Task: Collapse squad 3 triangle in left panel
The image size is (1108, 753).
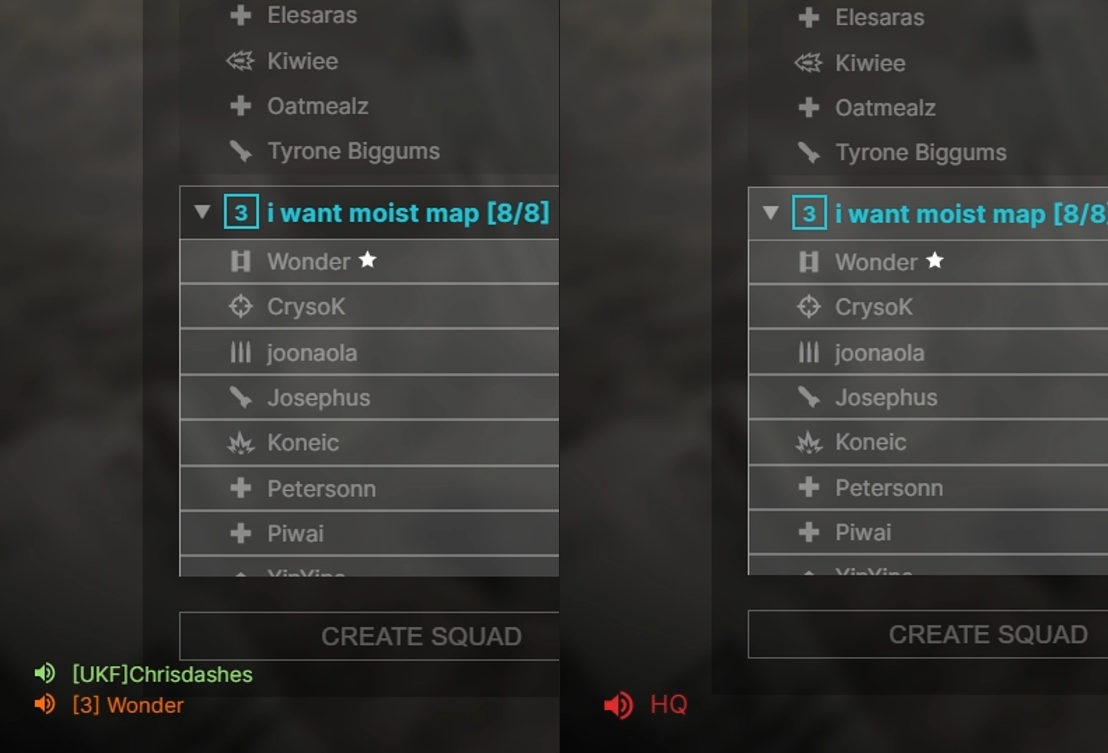Action: 202,212
